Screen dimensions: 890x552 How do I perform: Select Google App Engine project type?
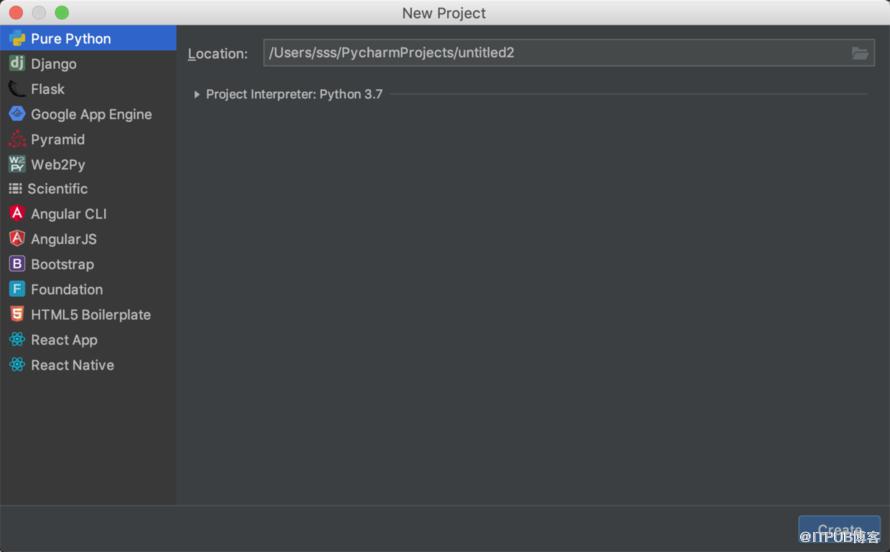tap(91, 114)
